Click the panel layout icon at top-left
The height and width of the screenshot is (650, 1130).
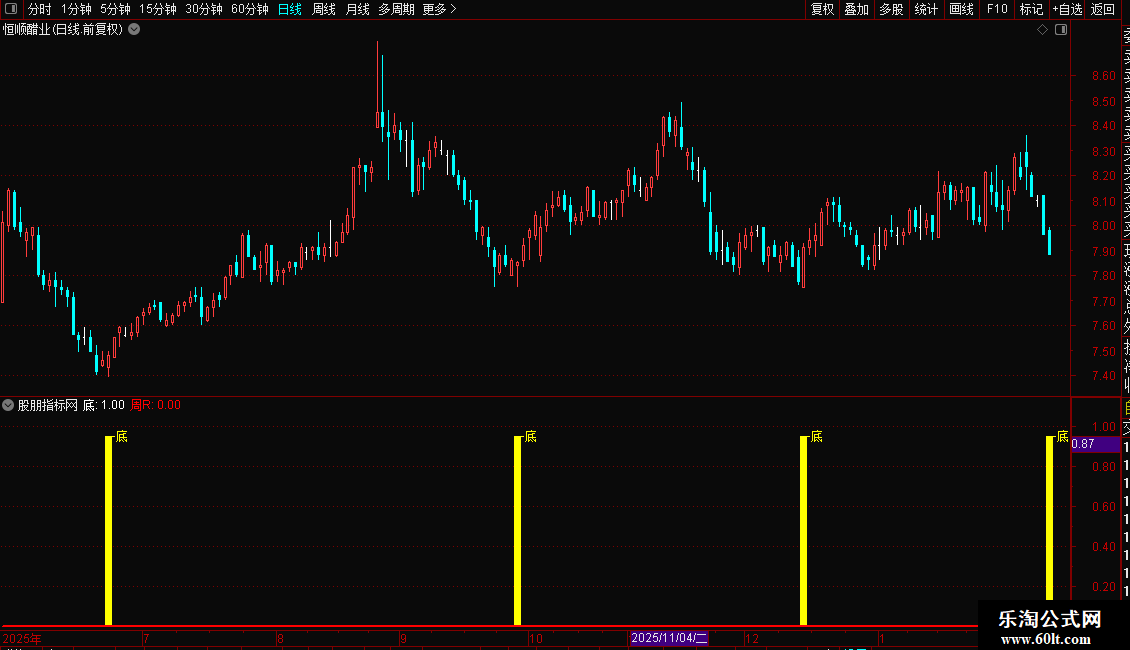[x=11, y=9]
